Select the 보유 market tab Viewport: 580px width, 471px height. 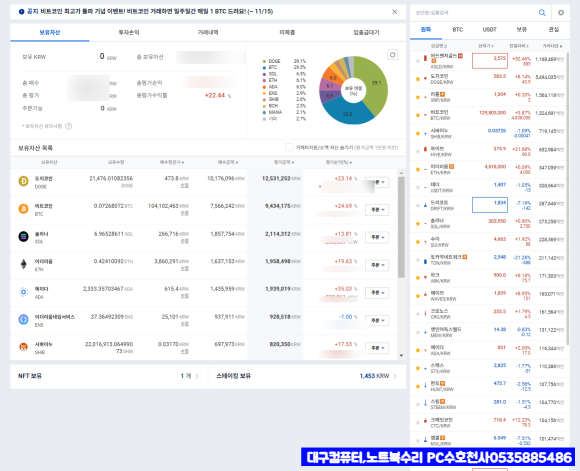pyautogui.click(x=522, y=30)
